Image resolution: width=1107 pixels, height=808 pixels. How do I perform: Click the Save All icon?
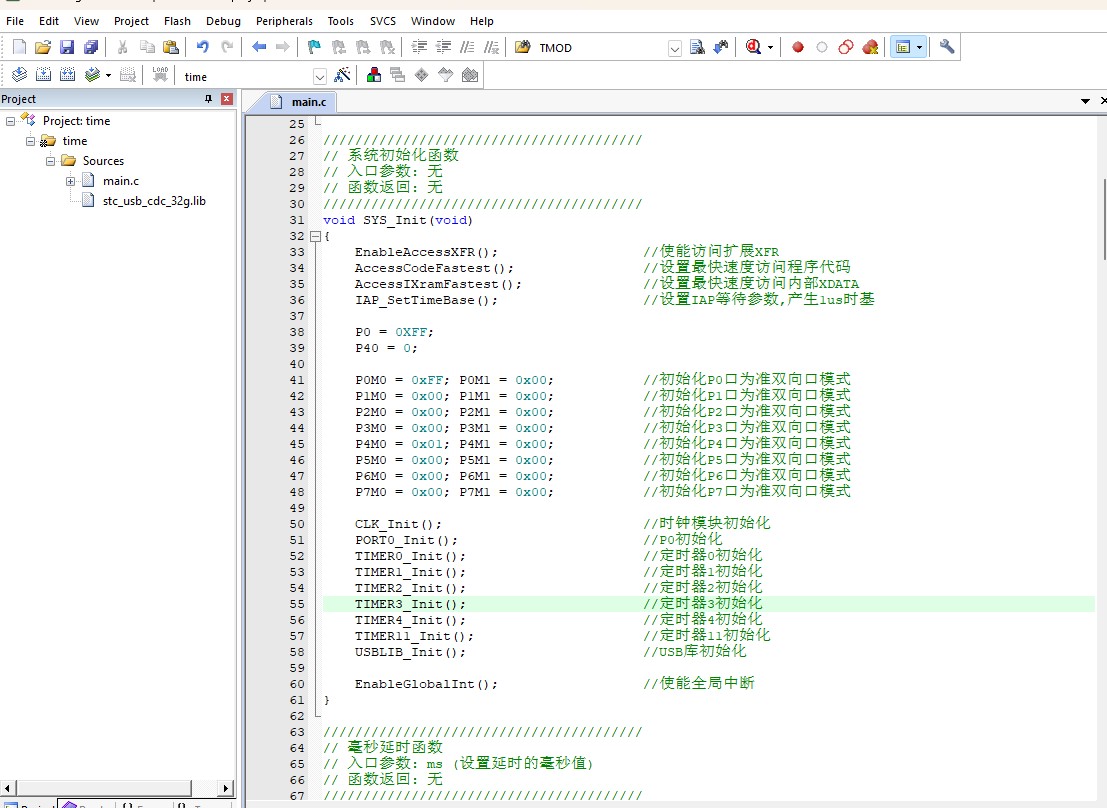coord(91,47)
